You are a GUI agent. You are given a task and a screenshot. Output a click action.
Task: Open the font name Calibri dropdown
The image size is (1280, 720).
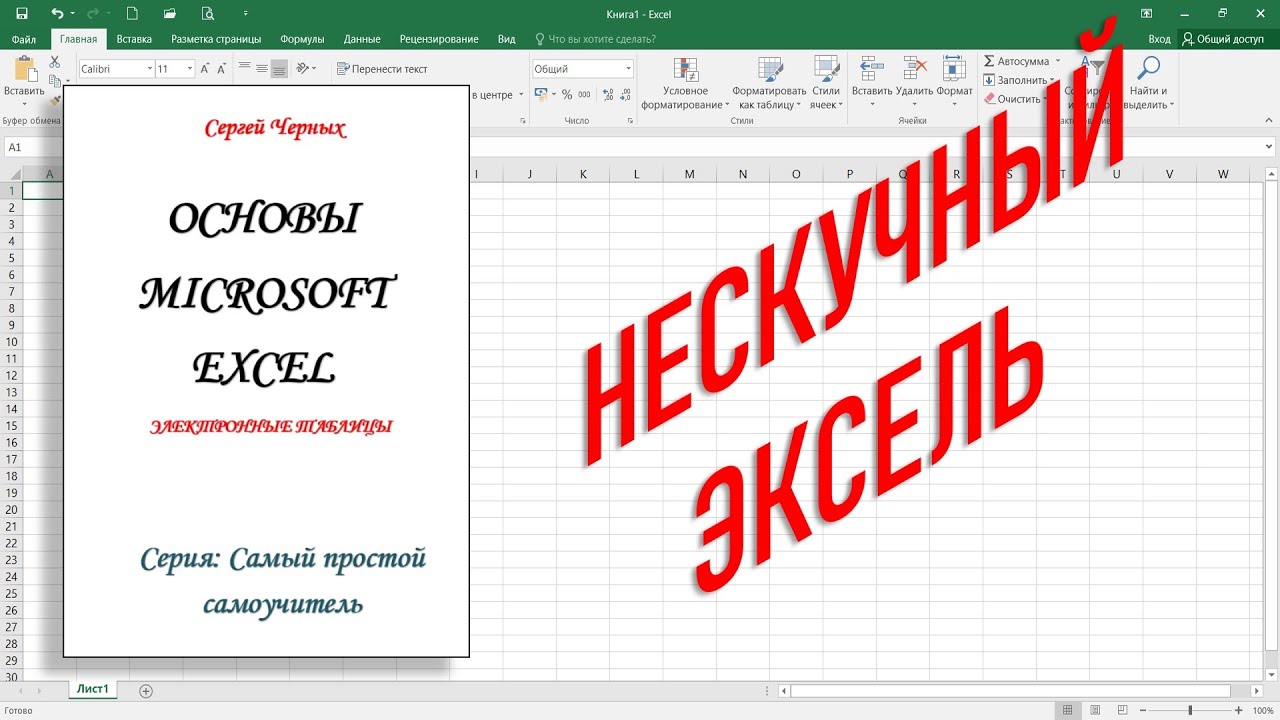coord(150,69)
